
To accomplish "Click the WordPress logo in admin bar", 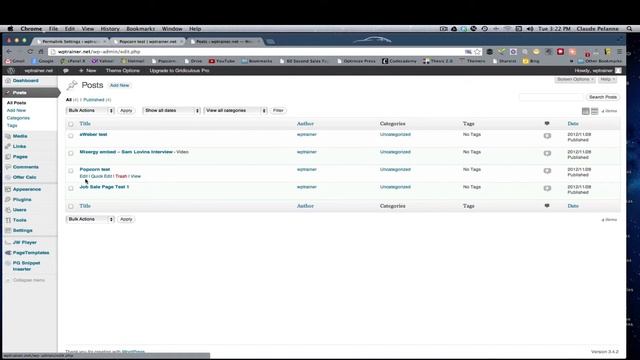I will pyautogui.click(x=11, y=71).
